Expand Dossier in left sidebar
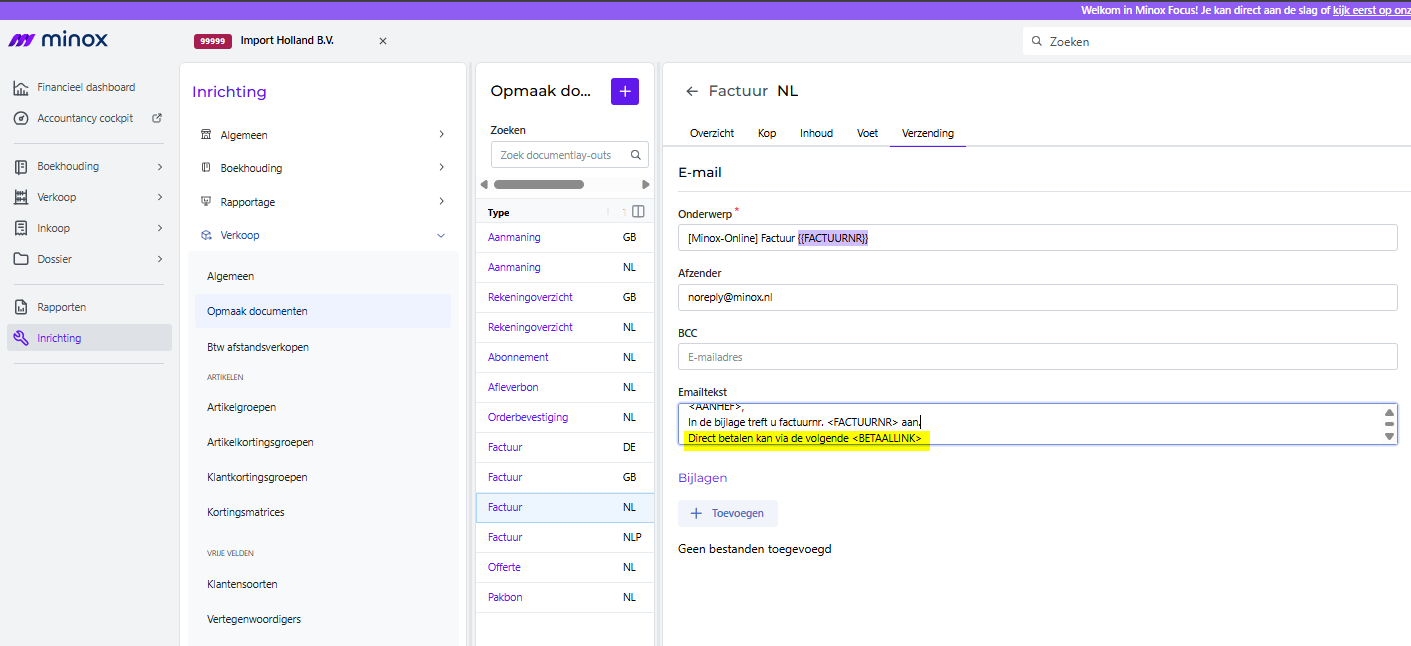The height and width of the screenshot is (646, 1411). (x=160, y=259)
